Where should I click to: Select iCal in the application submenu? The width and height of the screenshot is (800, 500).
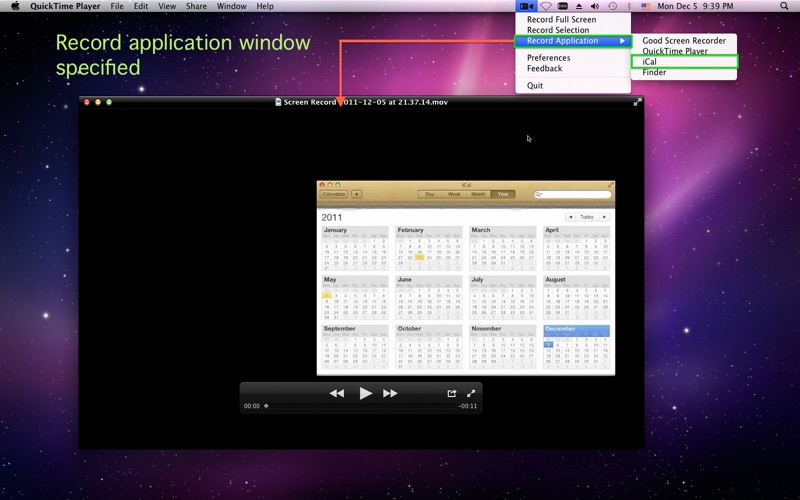click(x=684, y=62)
